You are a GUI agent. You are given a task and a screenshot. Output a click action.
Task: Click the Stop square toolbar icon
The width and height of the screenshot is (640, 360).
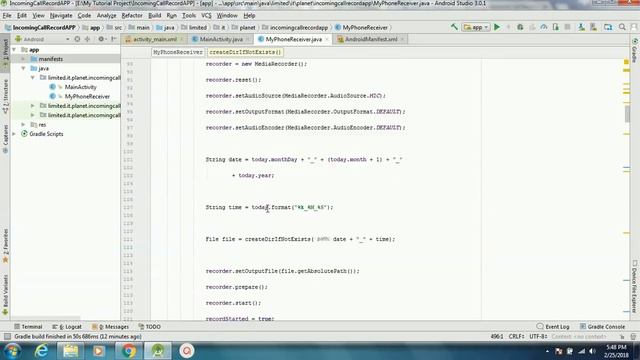click(x=567, y=27)
